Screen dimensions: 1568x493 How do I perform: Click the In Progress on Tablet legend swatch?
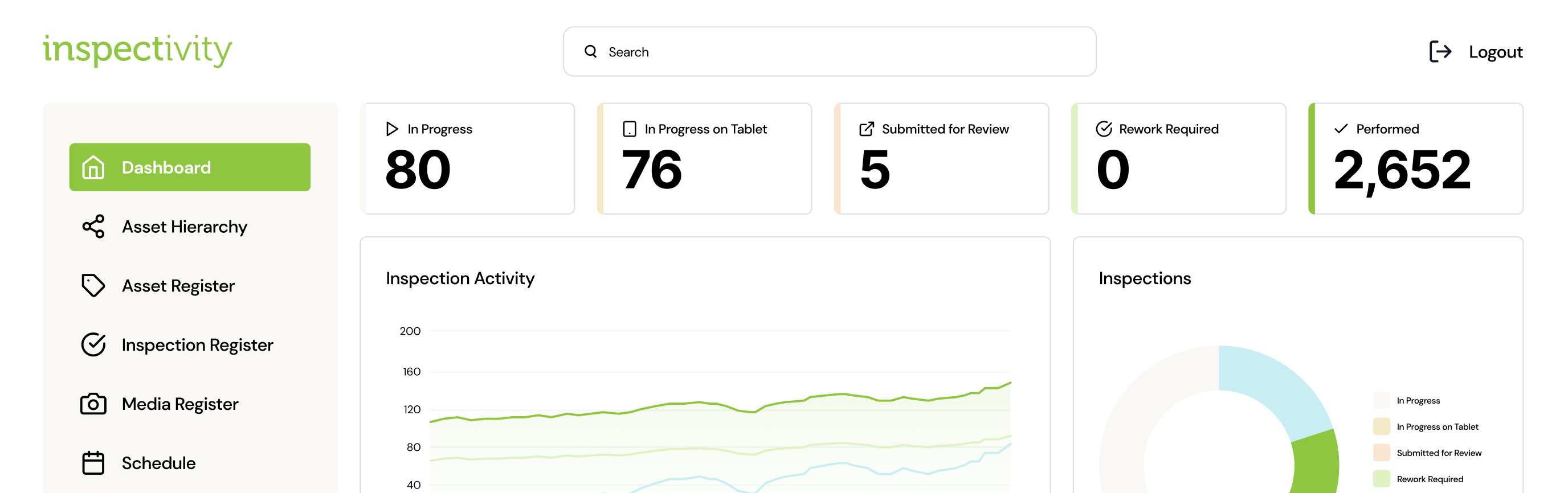(1382, 427)
